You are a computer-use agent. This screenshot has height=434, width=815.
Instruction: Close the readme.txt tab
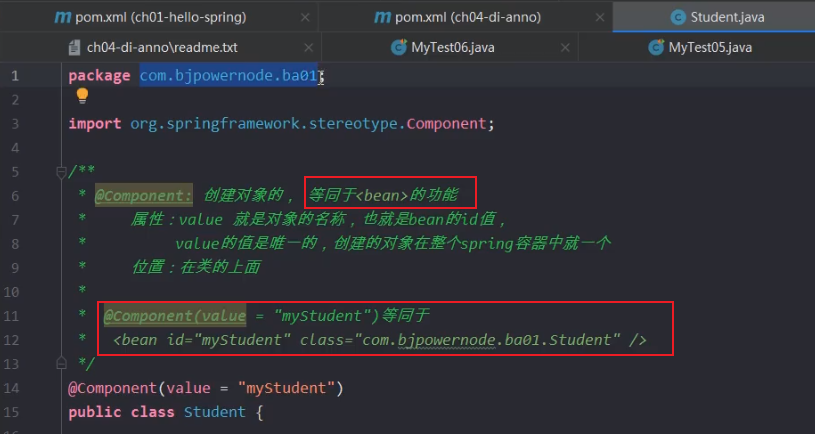pos(308,48)
